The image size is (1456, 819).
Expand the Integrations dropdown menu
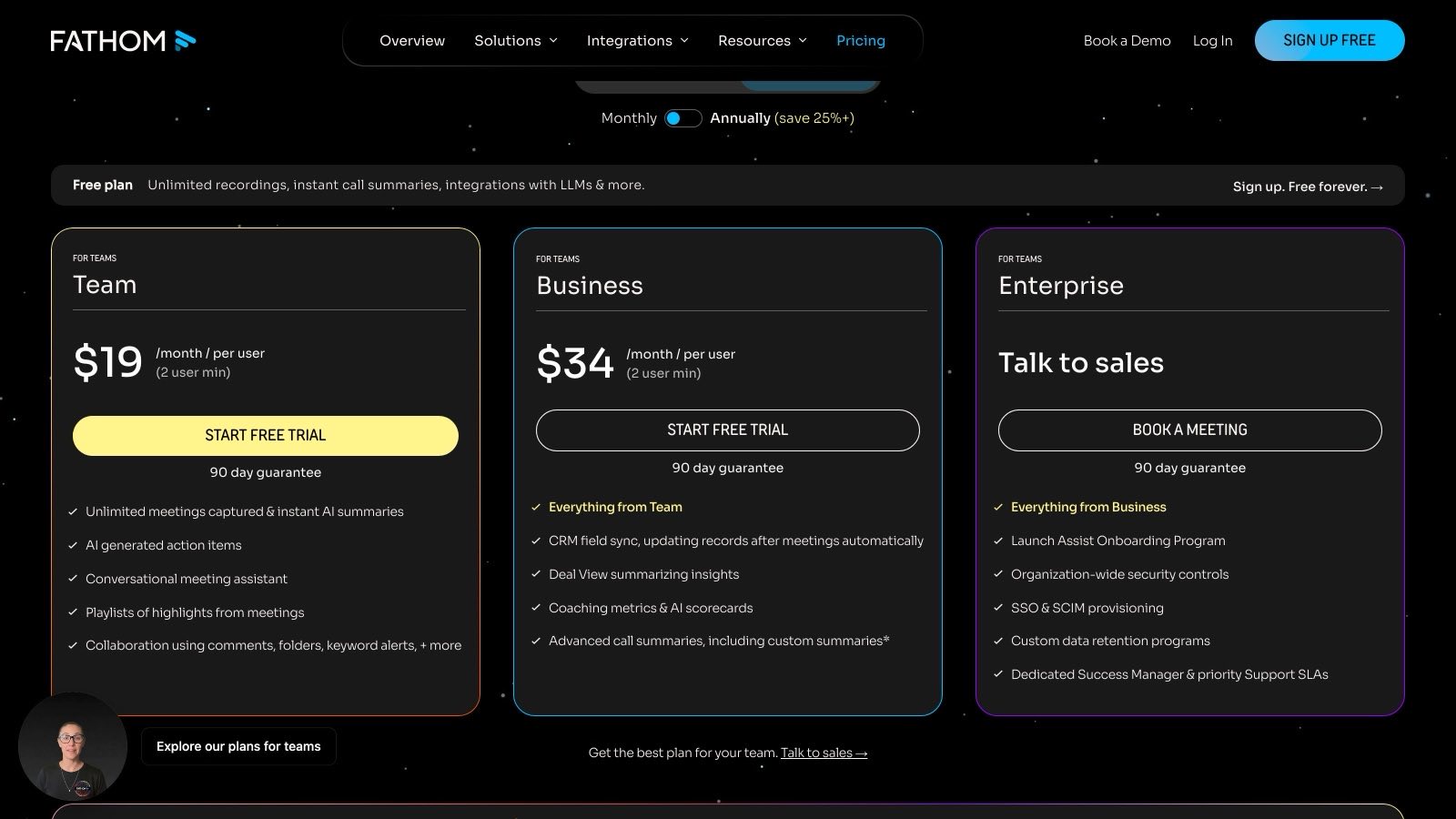pyautogui.click(x=638, y=40)
